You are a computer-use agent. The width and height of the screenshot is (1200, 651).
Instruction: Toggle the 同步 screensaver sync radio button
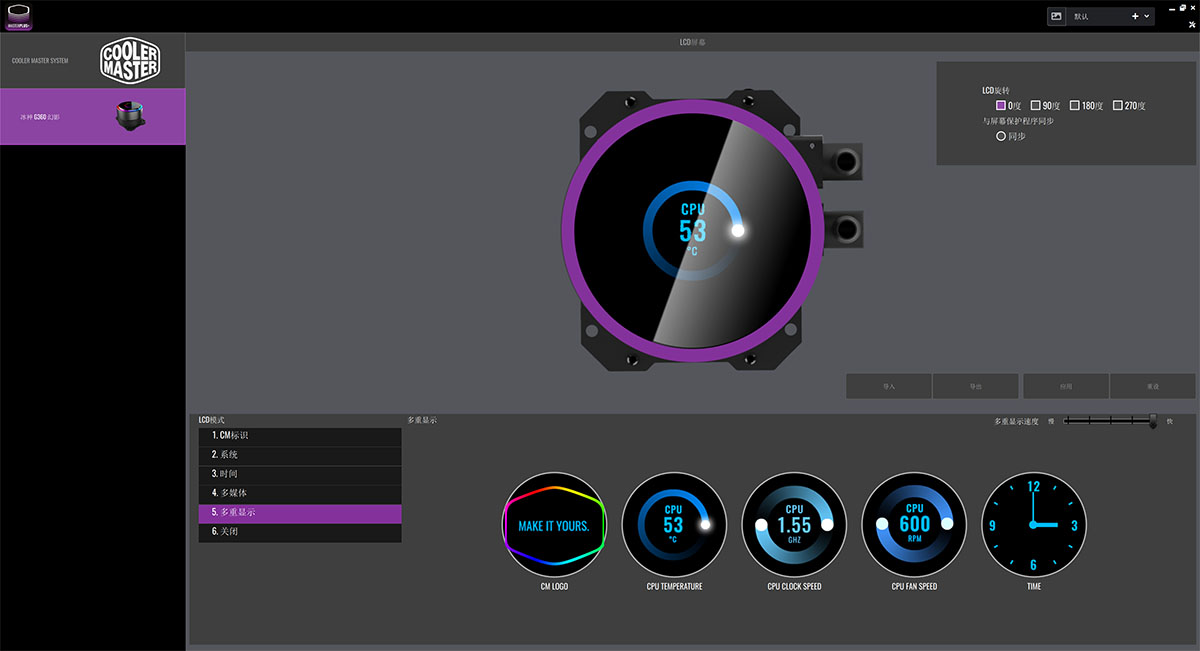pos(1001,136)
